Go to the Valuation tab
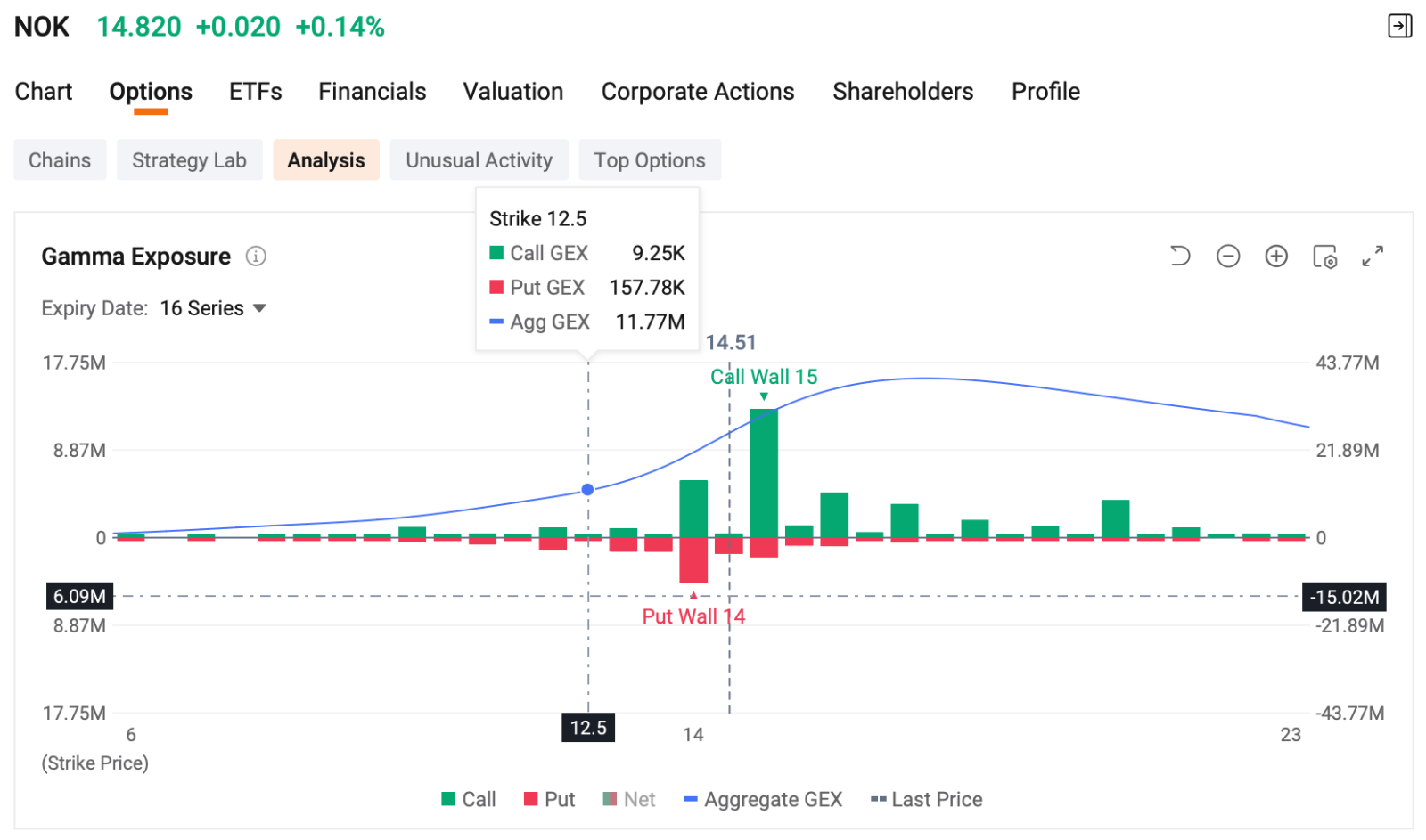1426x840 pixels. click(513, 92)
